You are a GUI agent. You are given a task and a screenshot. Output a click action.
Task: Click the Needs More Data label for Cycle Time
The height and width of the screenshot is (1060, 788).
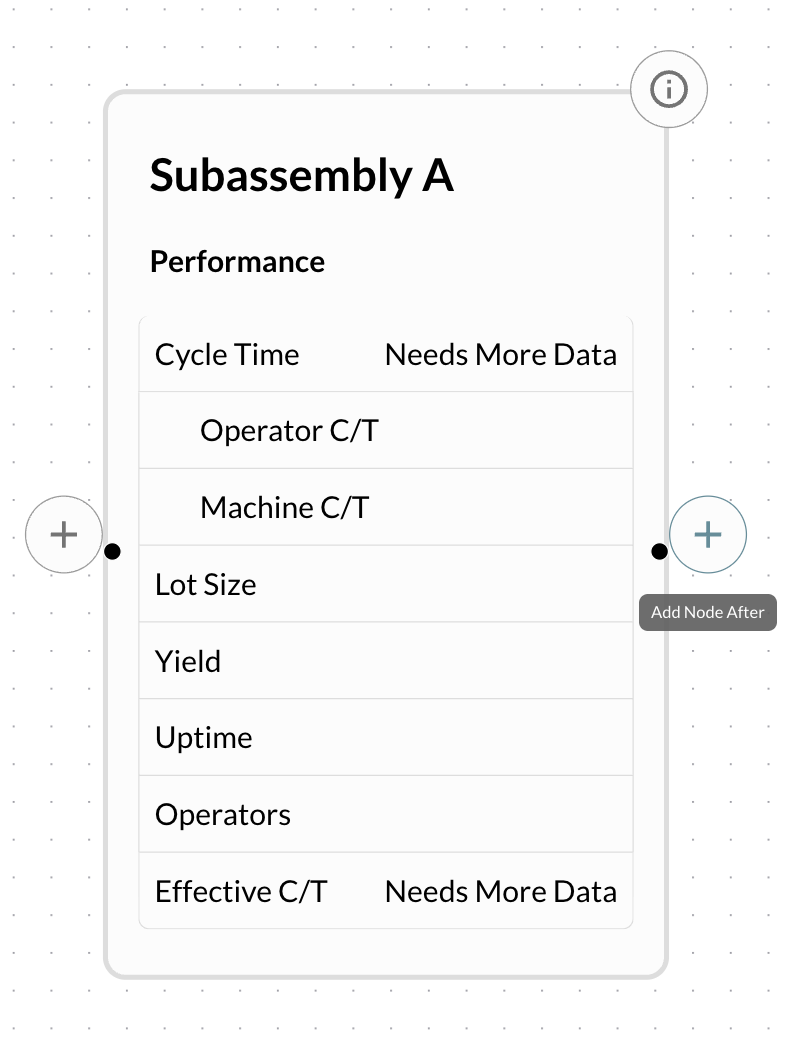(x=500, y=354)
